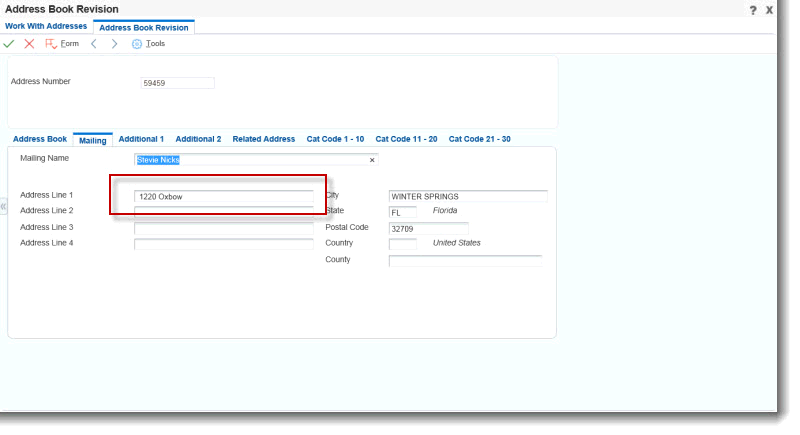Image resolution: width=800 pixels, height=435 pixels.
Task: Click the Address Line 1 field
Action: (x=223, y=197)
